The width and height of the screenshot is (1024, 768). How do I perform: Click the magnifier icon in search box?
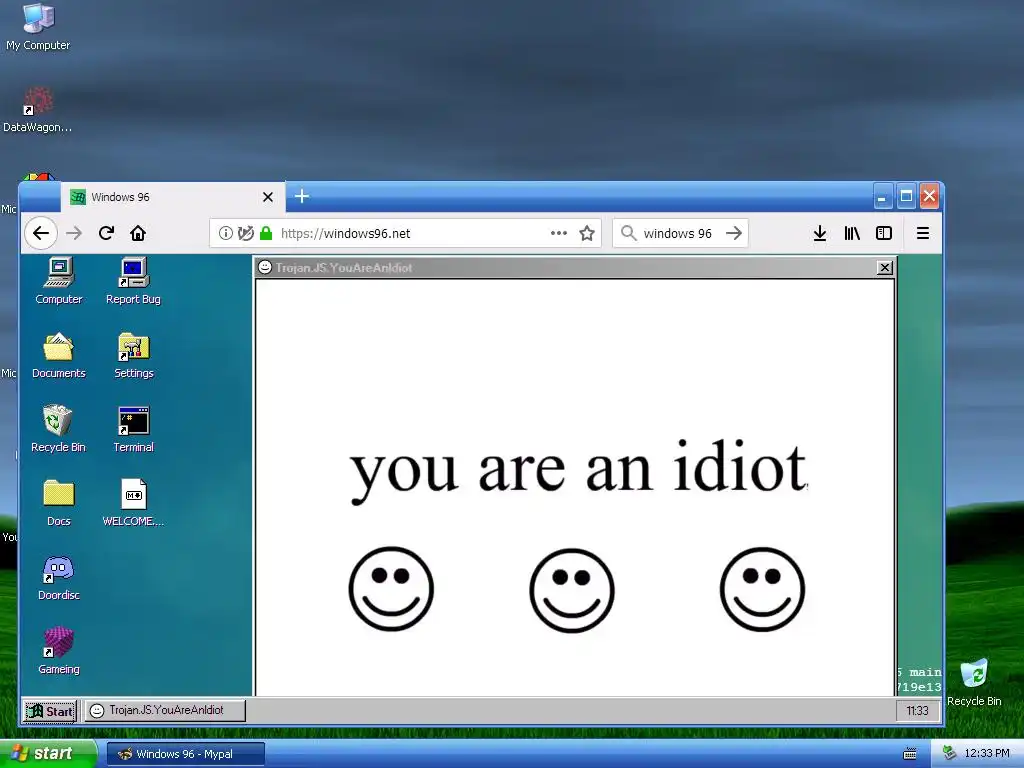628,232
